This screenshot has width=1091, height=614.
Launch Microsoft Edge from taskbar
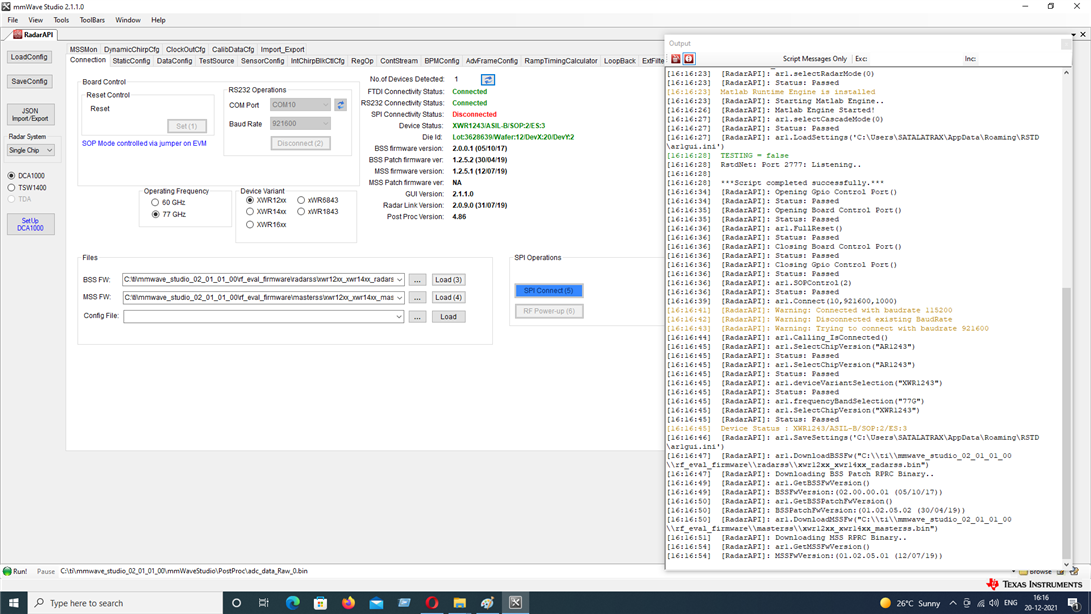pos(292,603)
